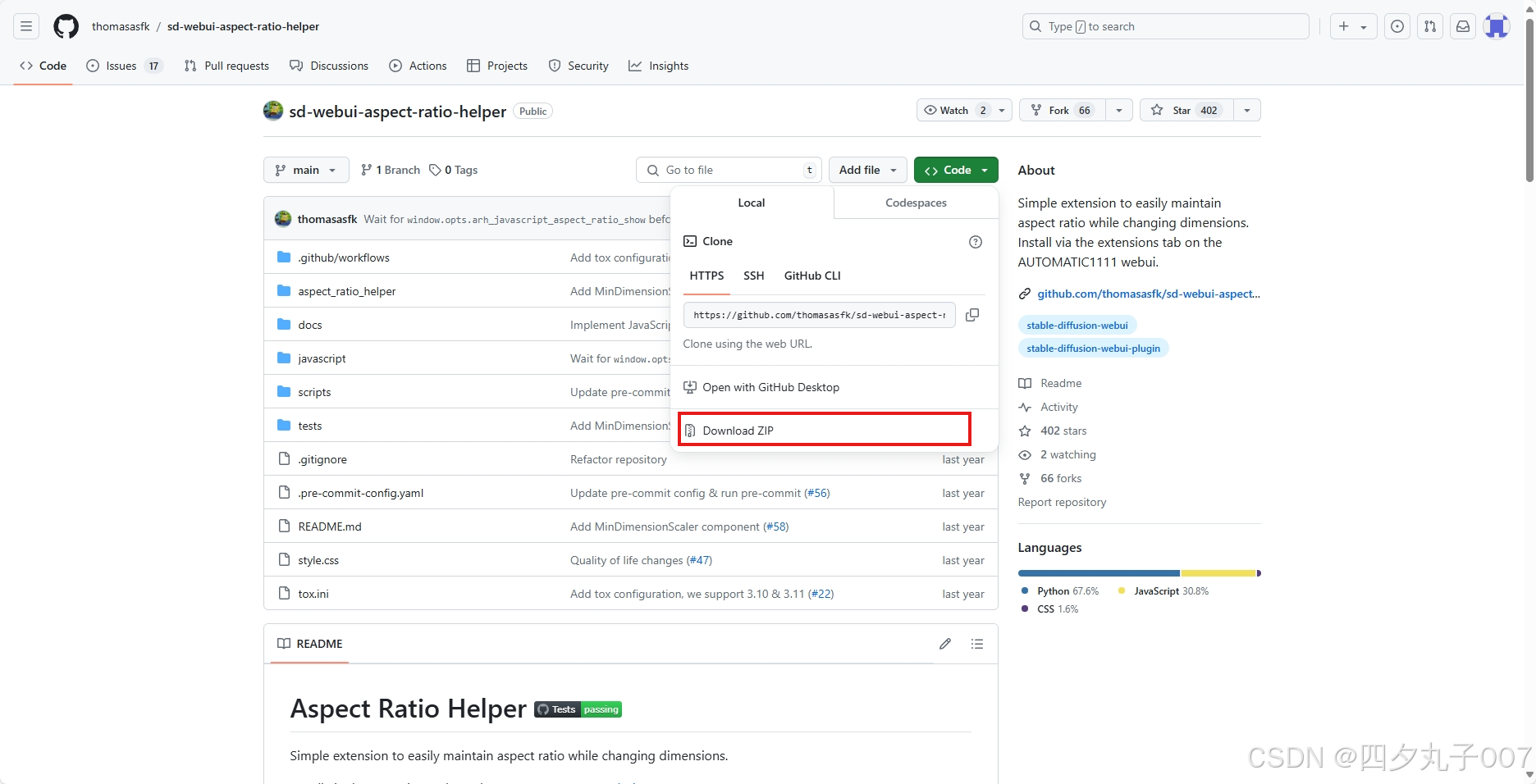Click the Watch button

click(x=963, y=110)
